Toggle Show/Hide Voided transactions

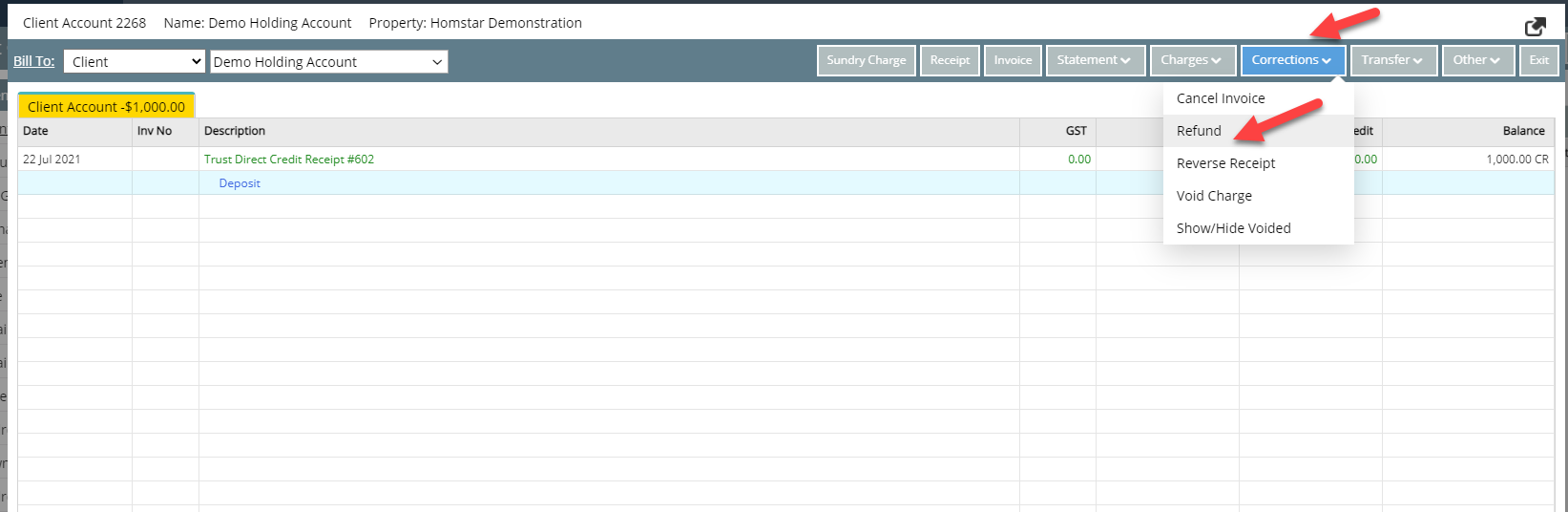pyautogui.click(x=1233, y=228)
